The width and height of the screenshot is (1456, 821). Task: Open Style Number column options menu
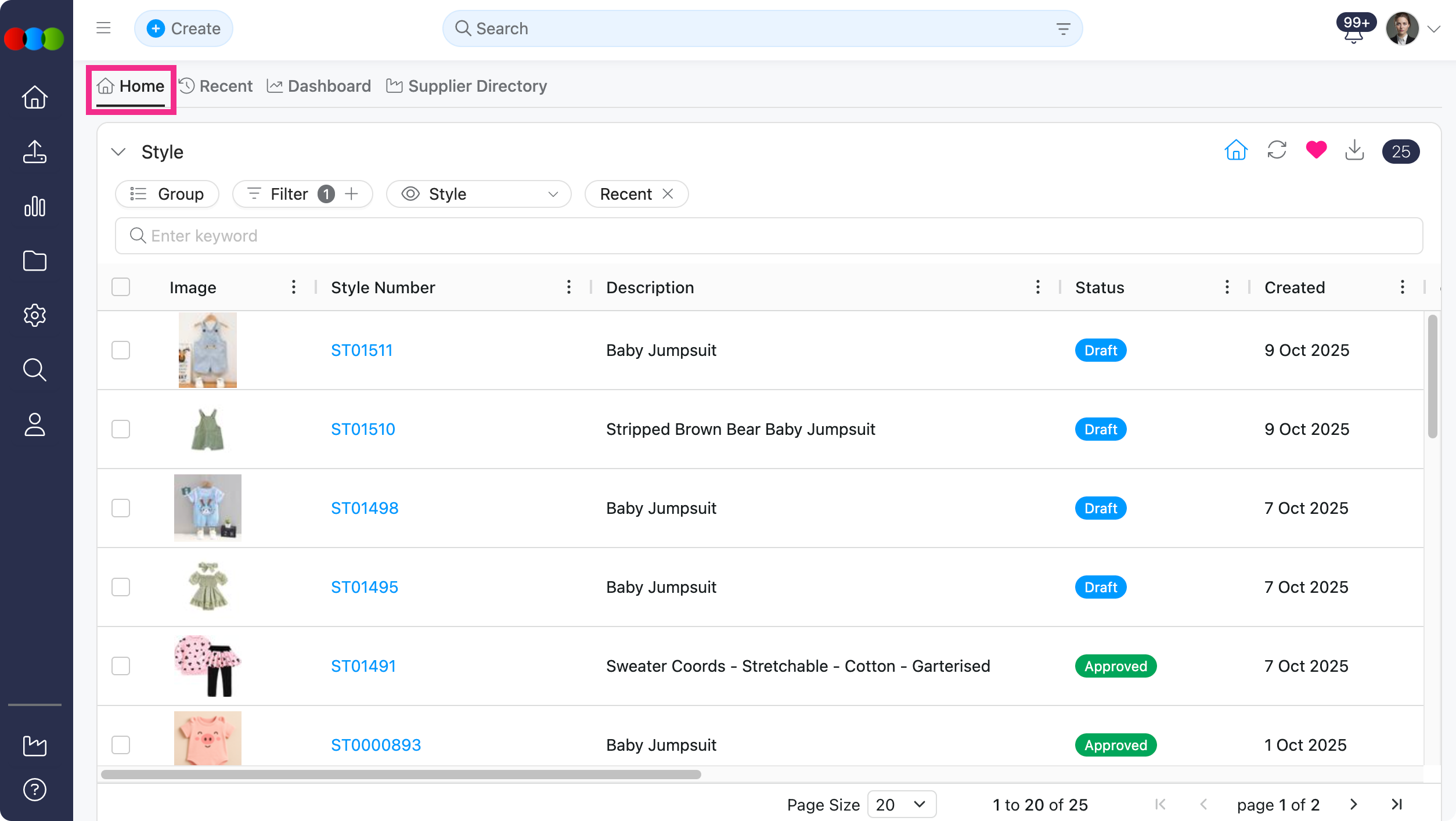(x=568, y=287)
